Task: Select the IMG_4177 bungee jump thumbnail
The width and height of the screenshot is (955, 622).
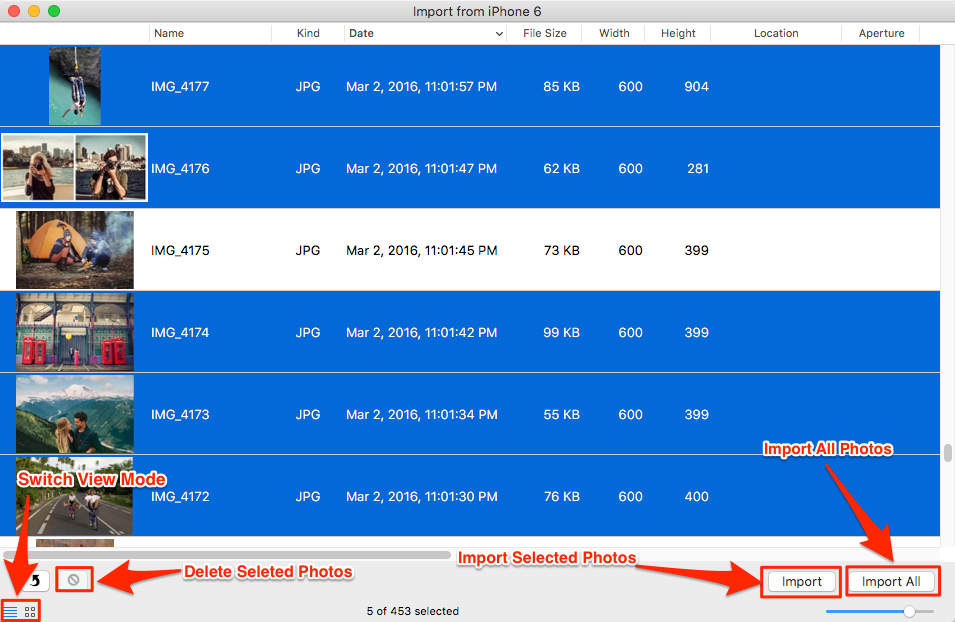Action: (75, 86)
